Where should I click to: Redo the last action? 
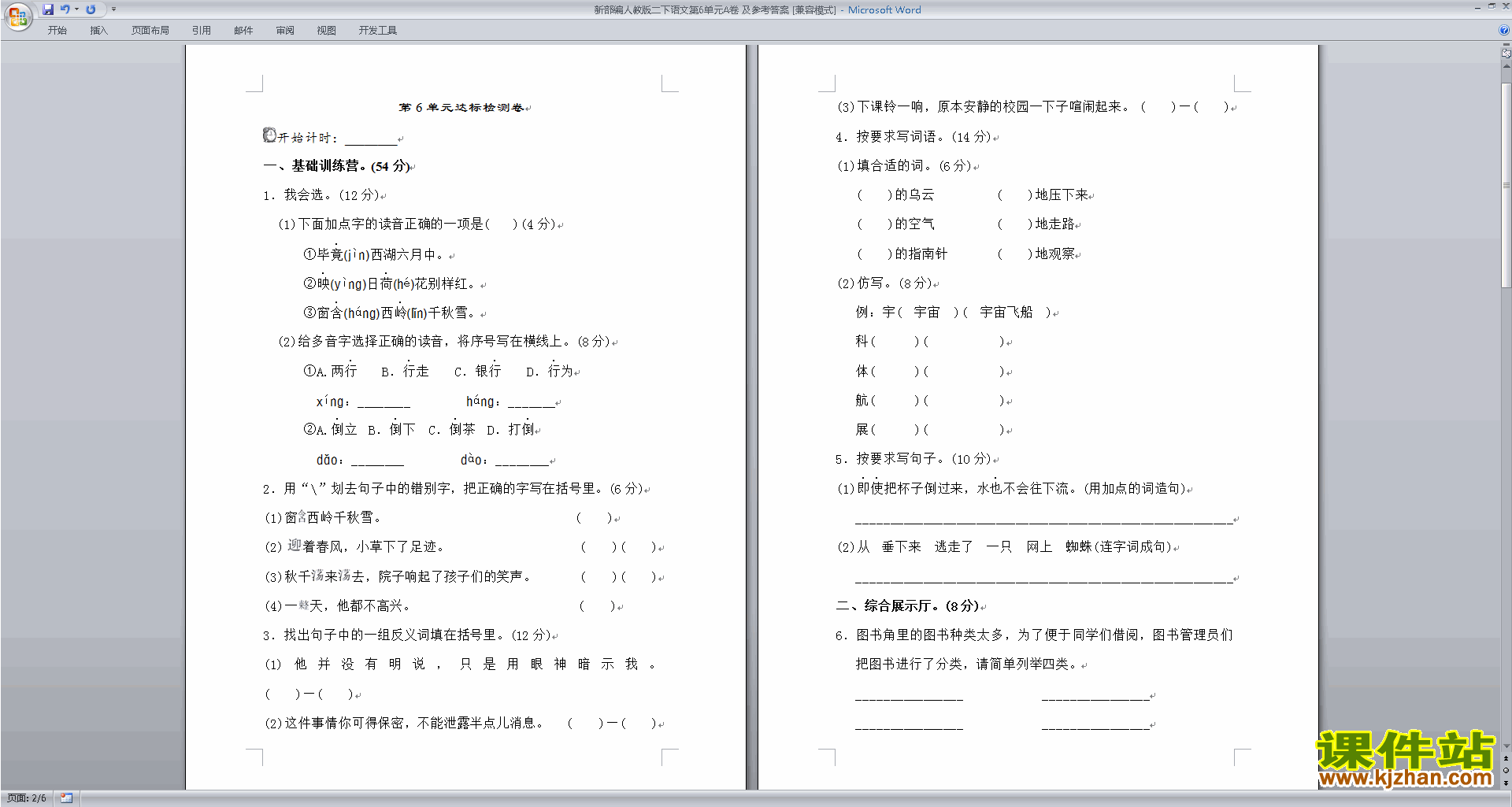pos(91,9)
